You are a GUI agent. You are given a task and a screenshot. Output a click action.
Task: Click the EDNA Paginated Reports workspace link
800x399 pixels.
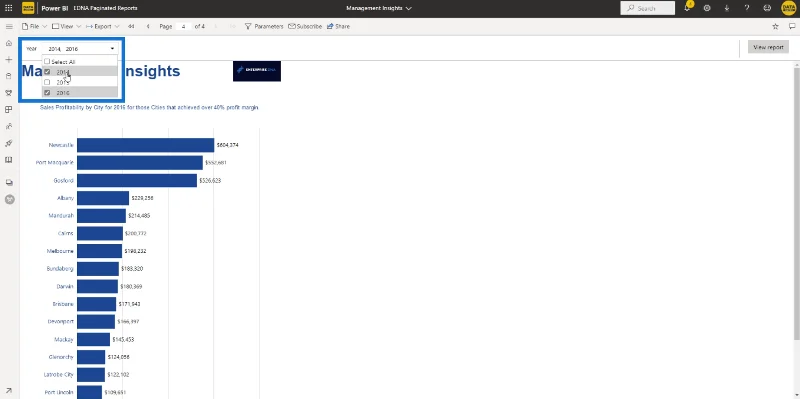click(106, 8)
